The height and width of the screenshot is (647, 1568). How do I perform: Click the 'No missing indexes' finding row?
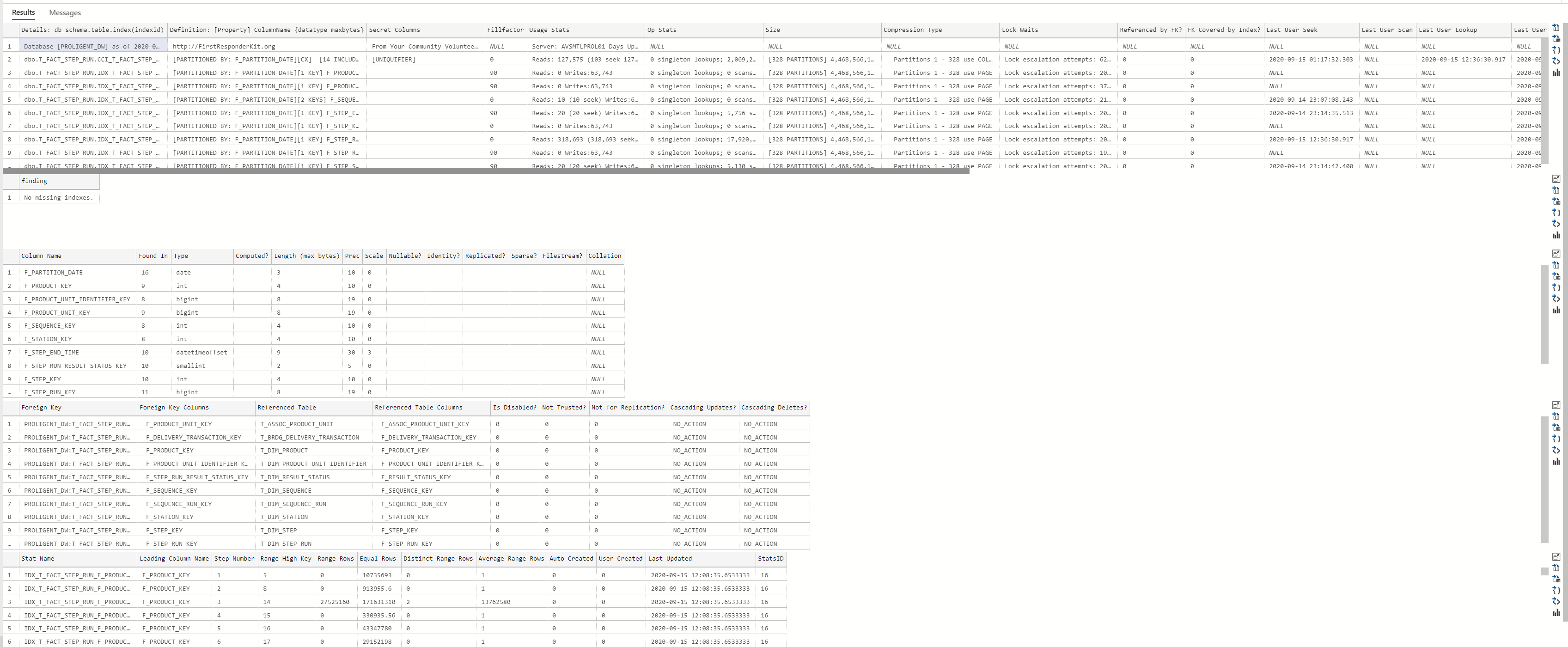point(58,197)
